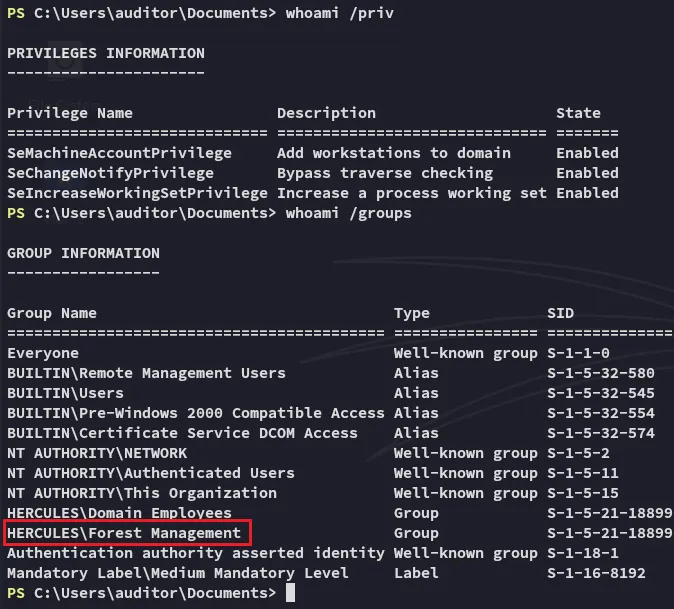Select BUILTIN\Certificate Service DCOM Access group
This screenshot has width=674, height=609.
point(182,433)
